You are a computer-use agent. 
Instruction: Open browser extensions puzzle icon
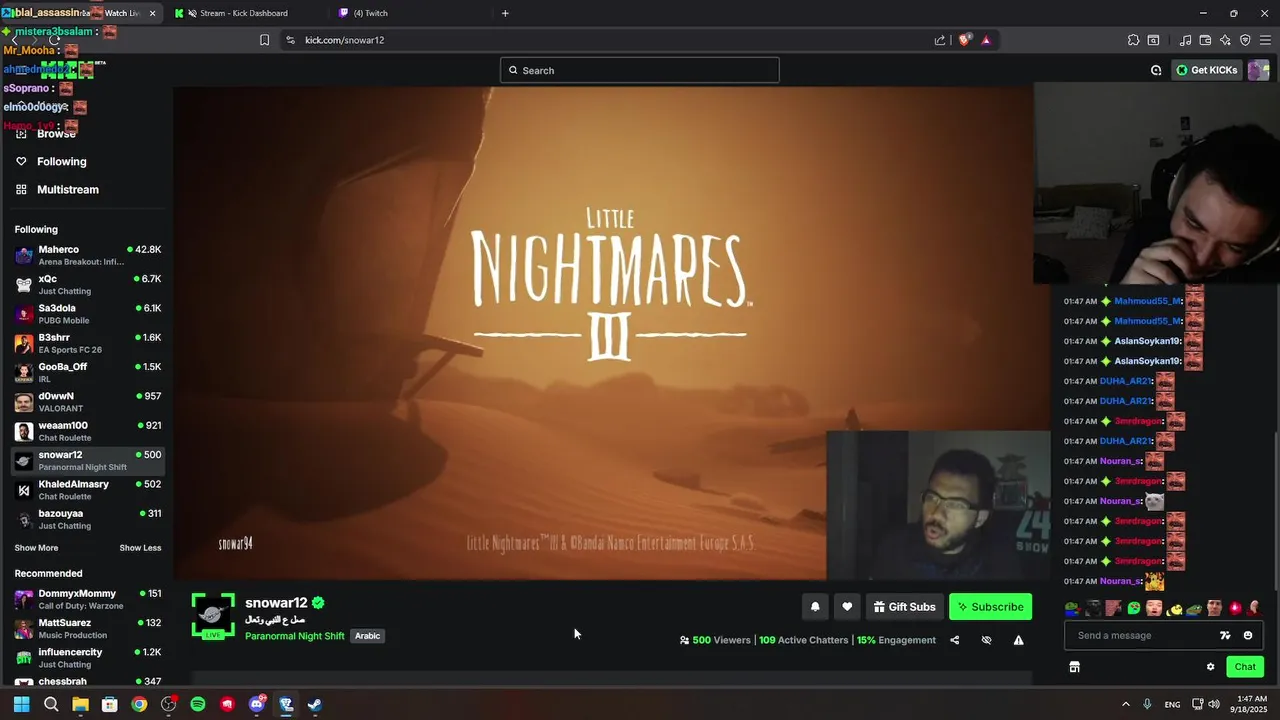tap(1133, 40)
